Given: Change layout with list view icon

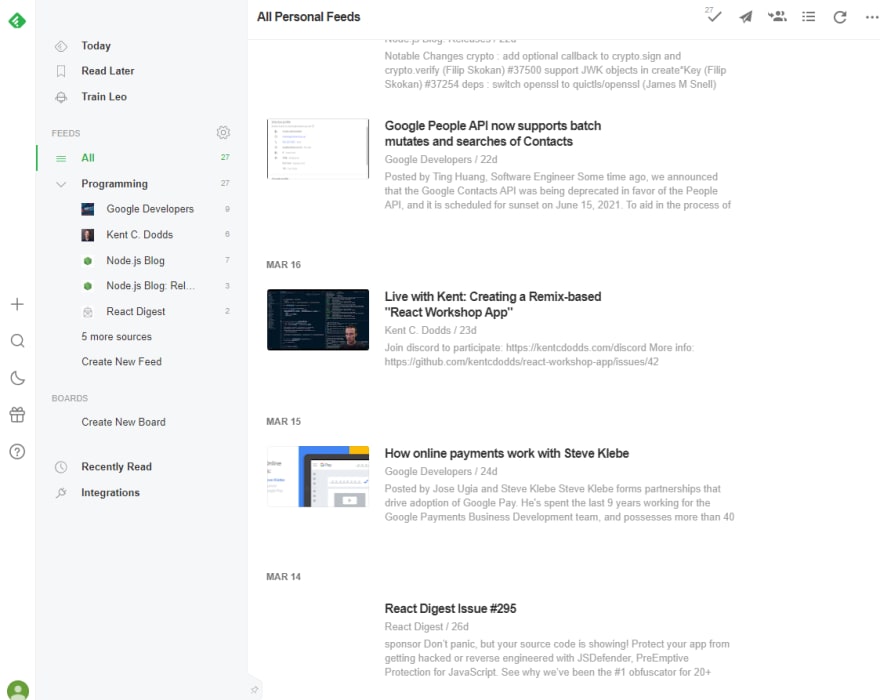Looking at the screenshot, I should click(809, 17).
